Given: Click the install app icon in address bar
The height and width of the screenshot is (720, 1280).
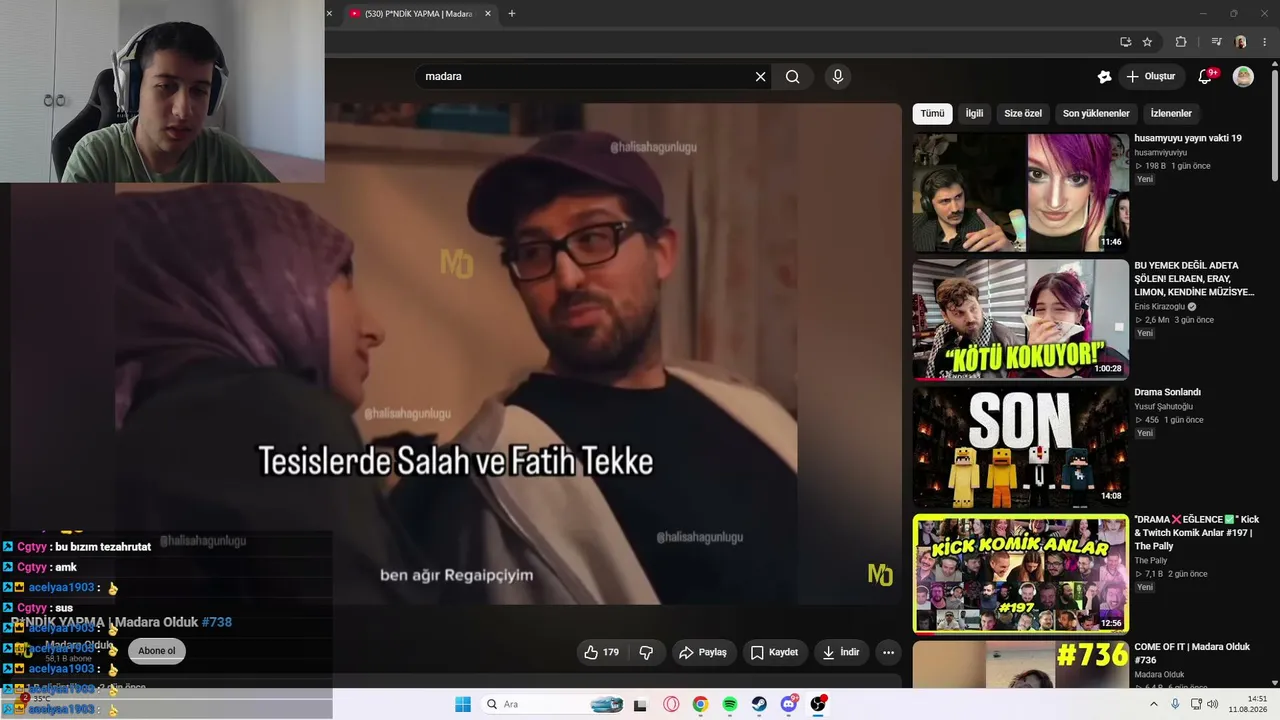Looking at the screenshot, I should pos(1125,42).
